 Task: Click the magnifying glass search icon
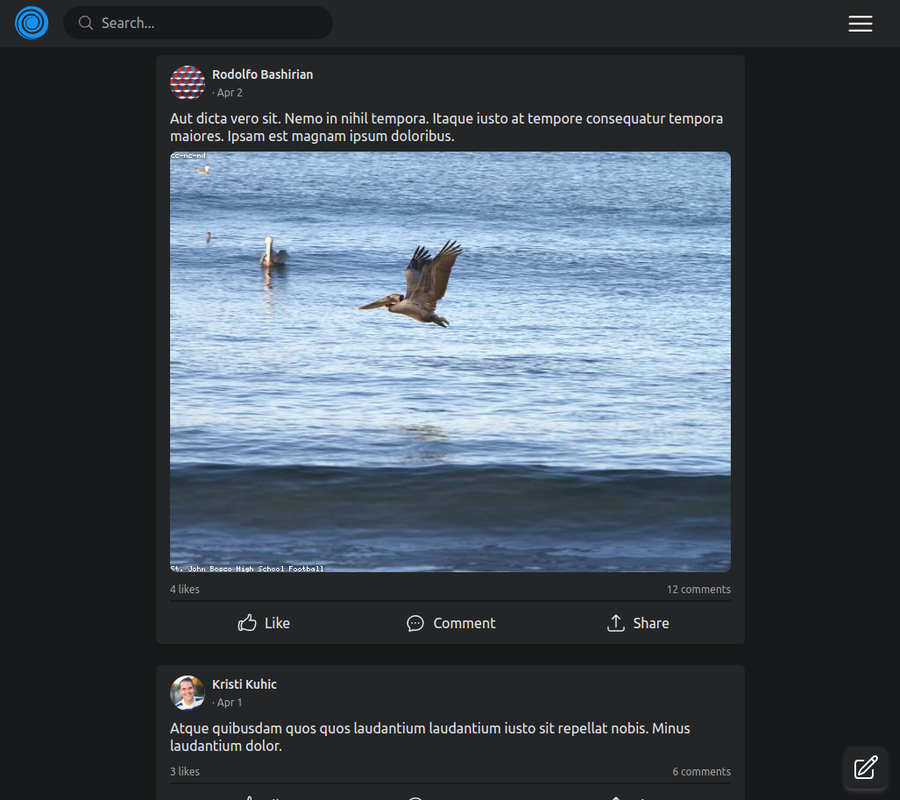[x=84, y=22]
